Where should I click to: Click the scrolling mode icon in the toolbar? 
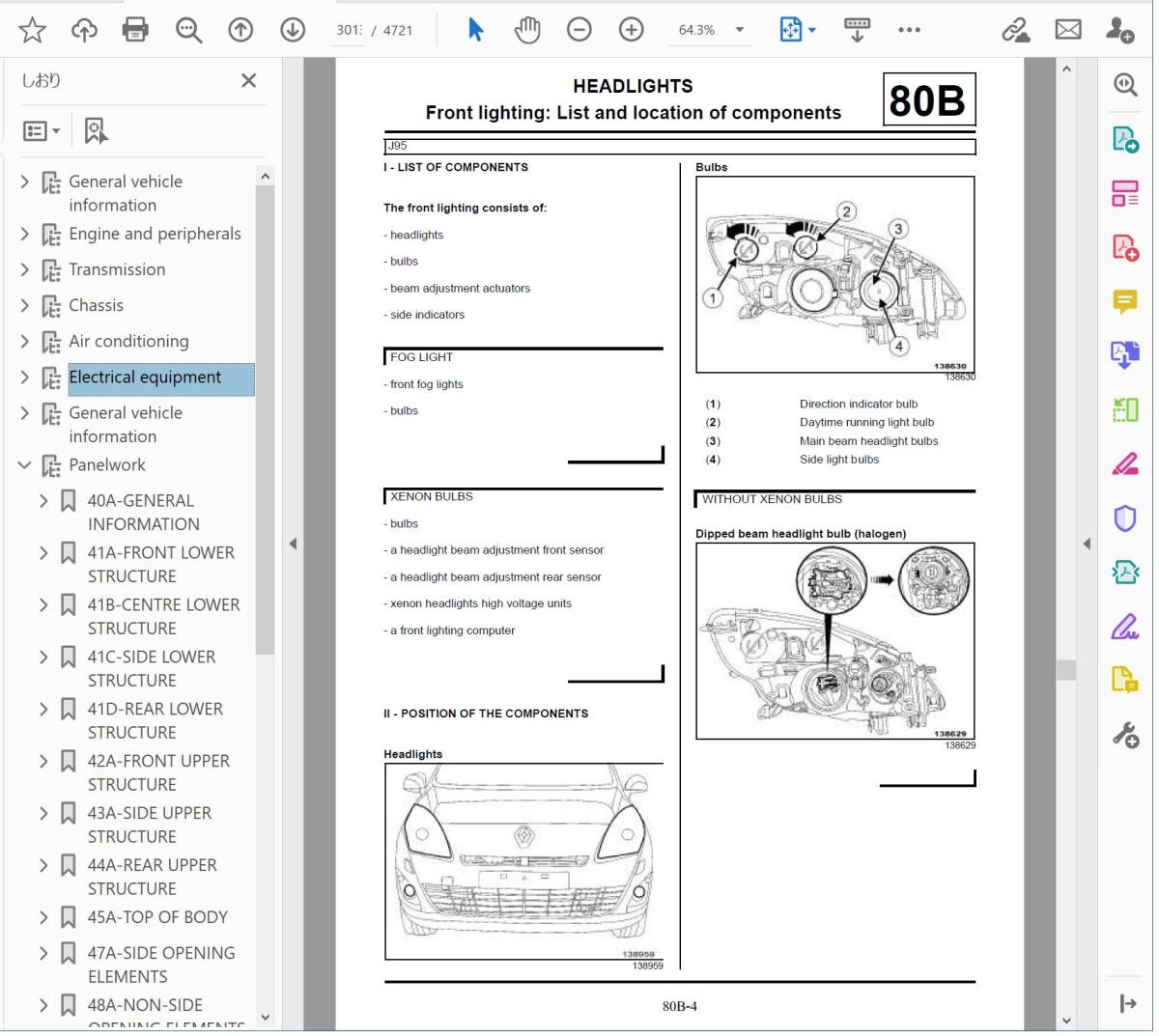857,30
